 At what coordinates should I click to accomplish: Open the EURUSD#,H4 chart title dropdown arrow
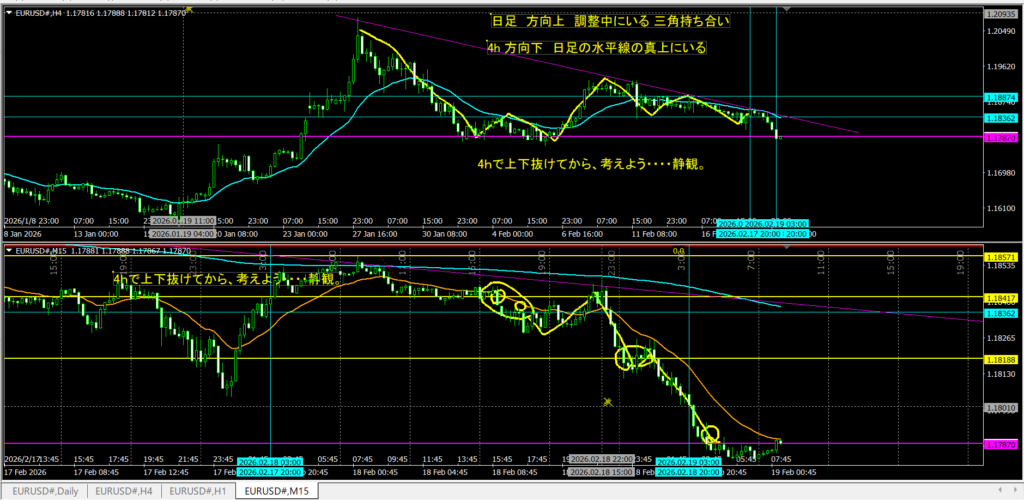(x=10, y=9)
